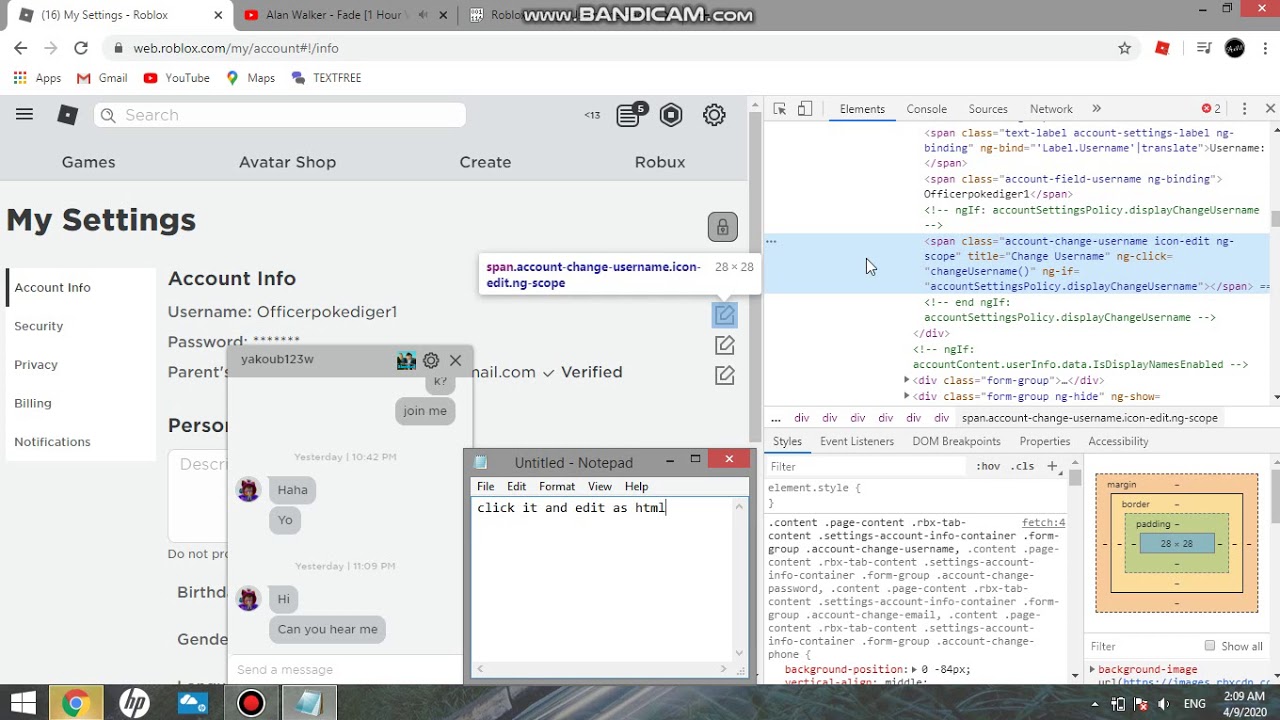Viewport: 1280px width, 720px height.
Task: Close the yakoub123w chat window
Action: 455,360
